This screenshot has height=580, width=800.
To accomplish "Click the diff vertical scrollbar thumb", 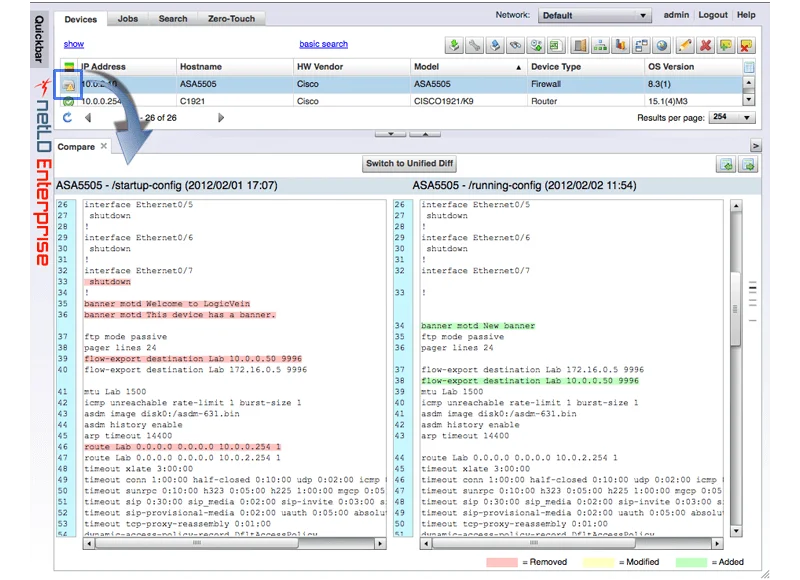I will click(x=736, y=309).
